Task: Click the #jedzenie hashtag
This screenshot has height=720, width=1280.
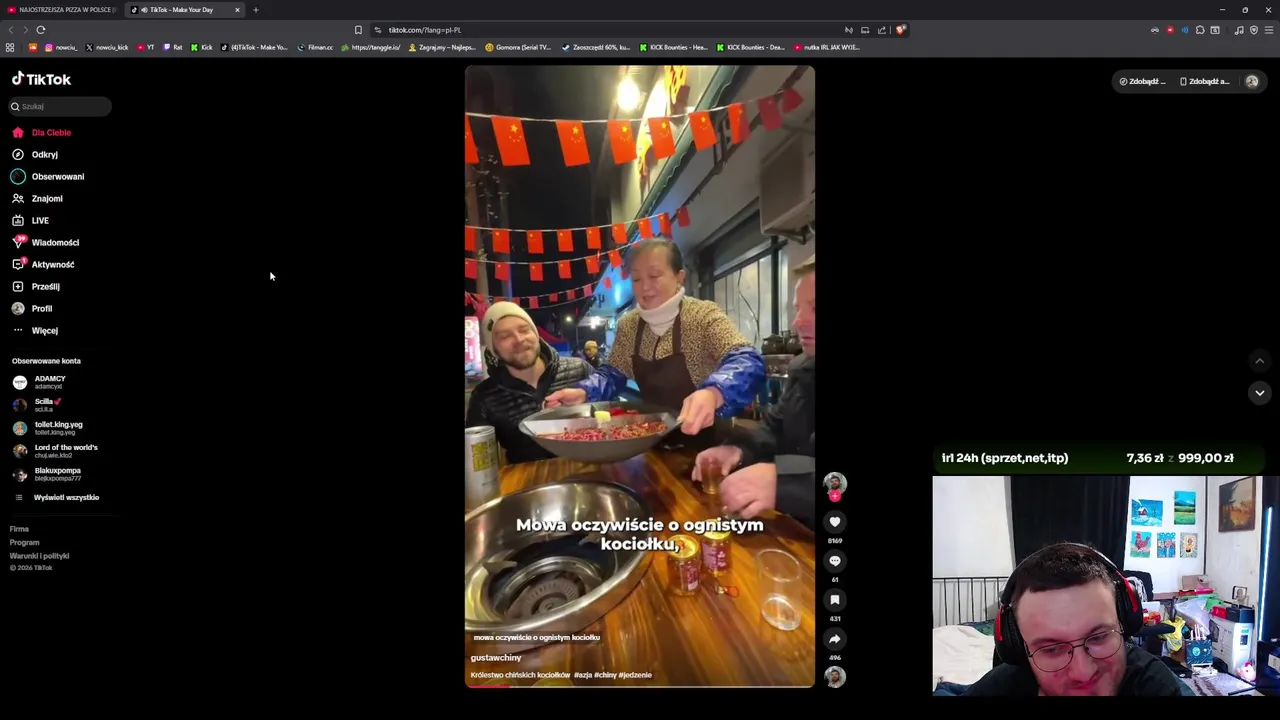Action: tap(635, 675)
